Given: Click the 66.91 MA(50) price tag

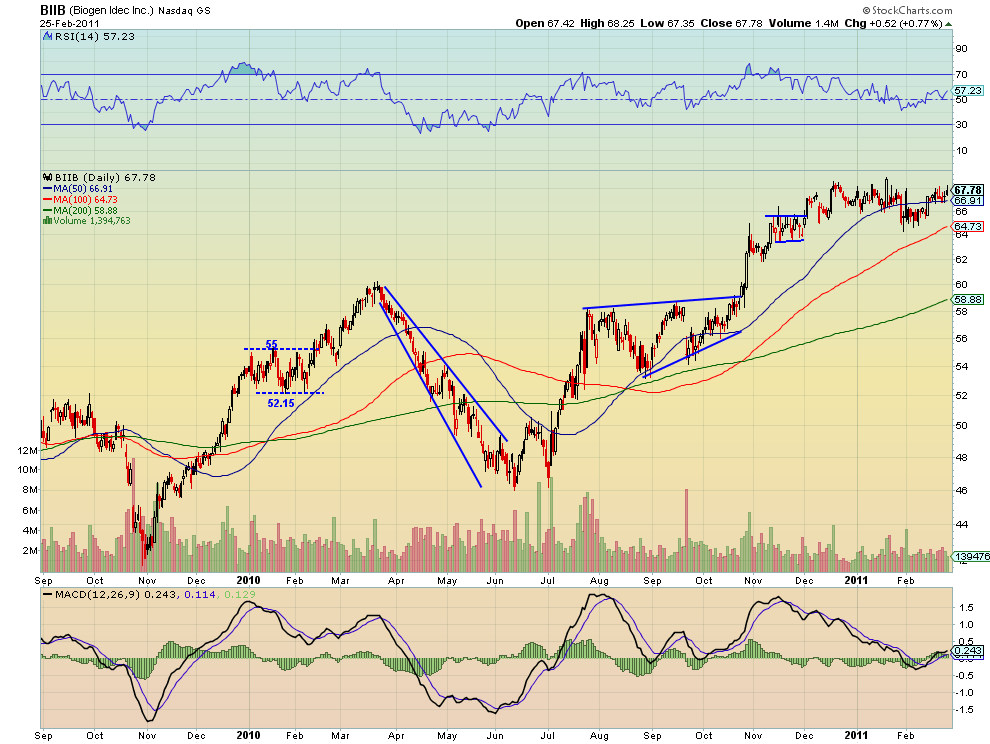Looking at the screenshot, I should (x=967, y=201).
